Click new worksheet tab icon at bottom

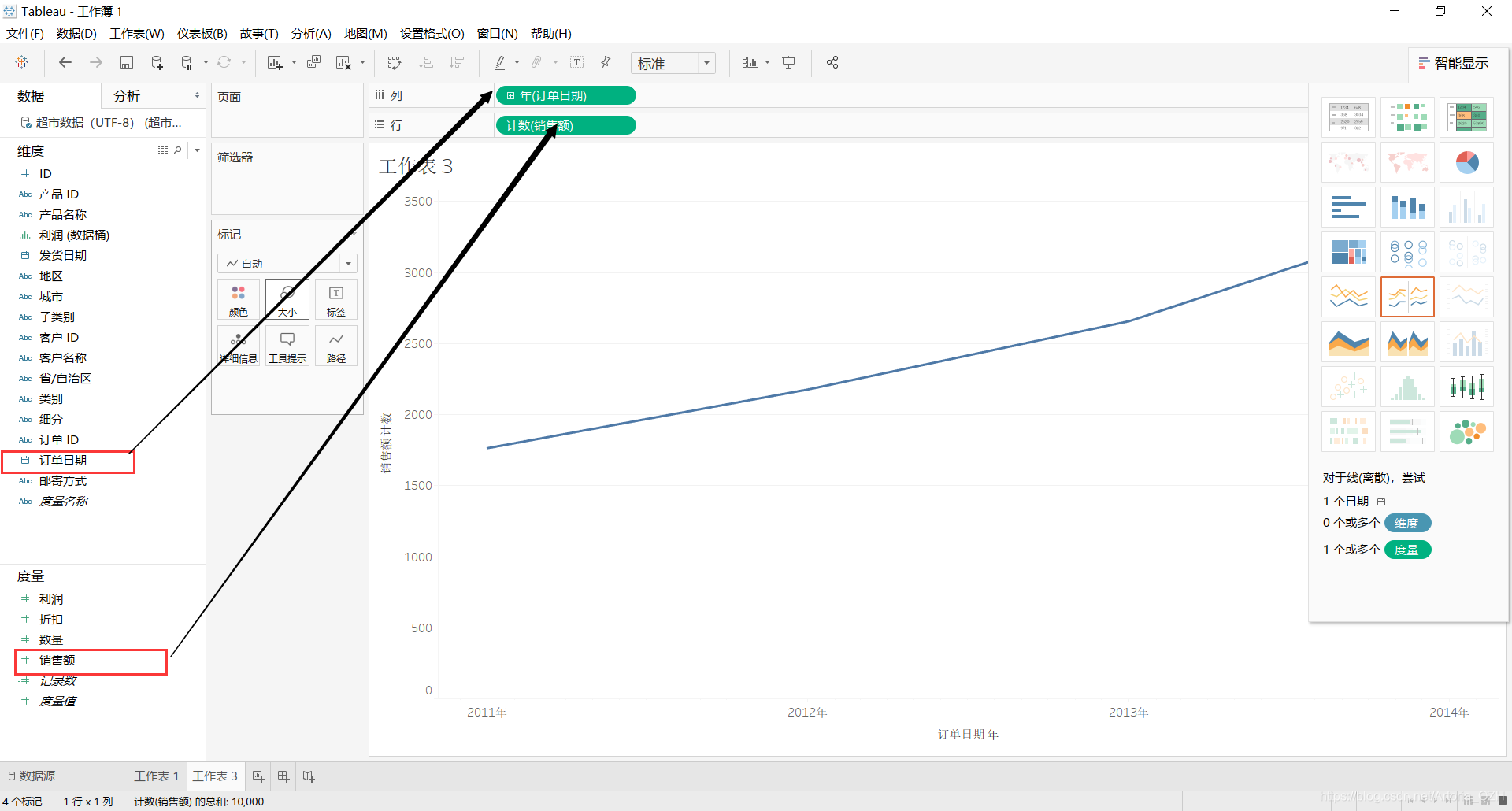258,776
